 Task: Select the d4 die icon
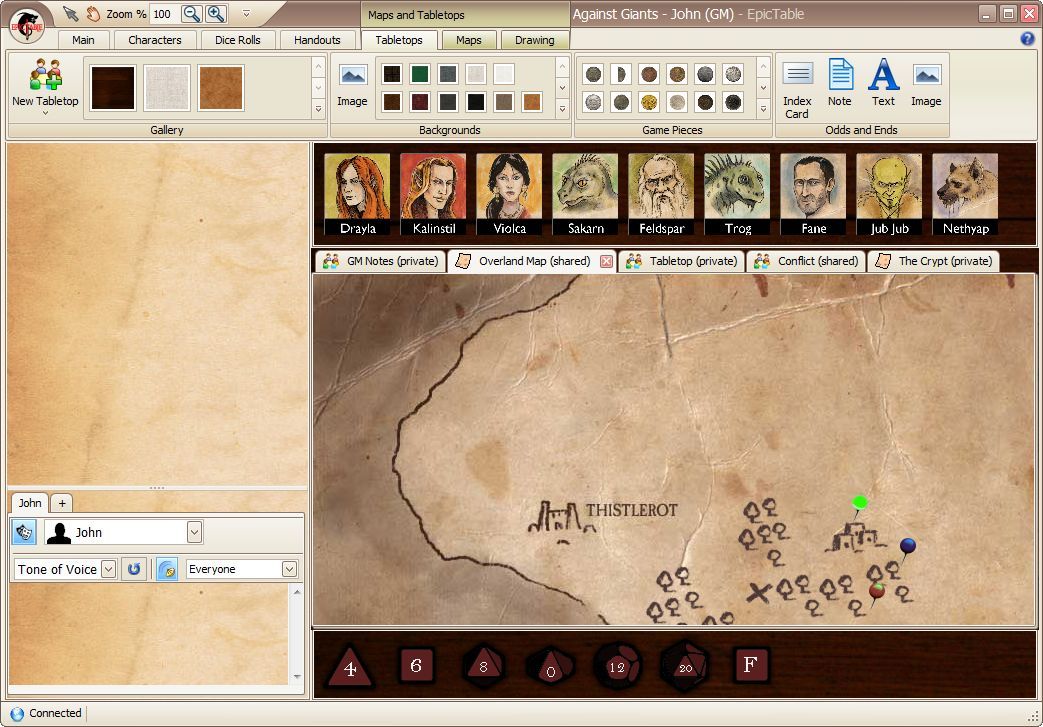pos(350,665)
